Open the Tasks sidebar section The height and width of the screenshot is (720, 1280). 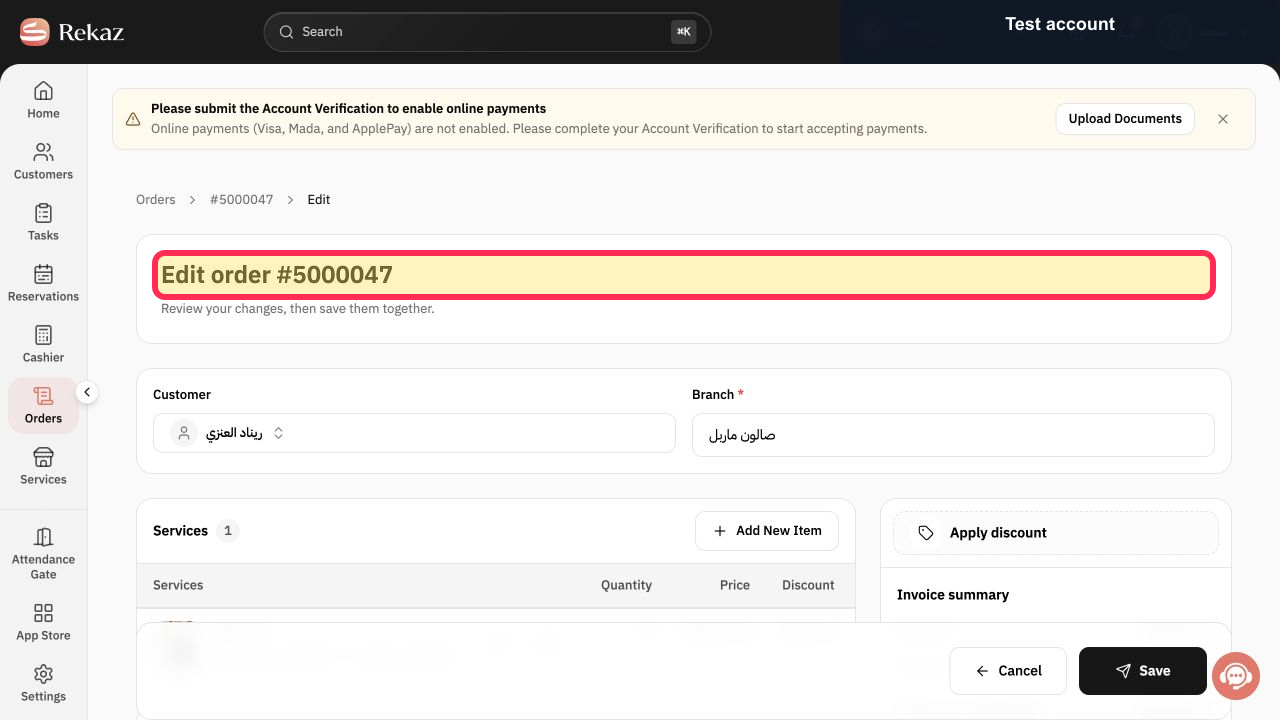coord(43,222)
